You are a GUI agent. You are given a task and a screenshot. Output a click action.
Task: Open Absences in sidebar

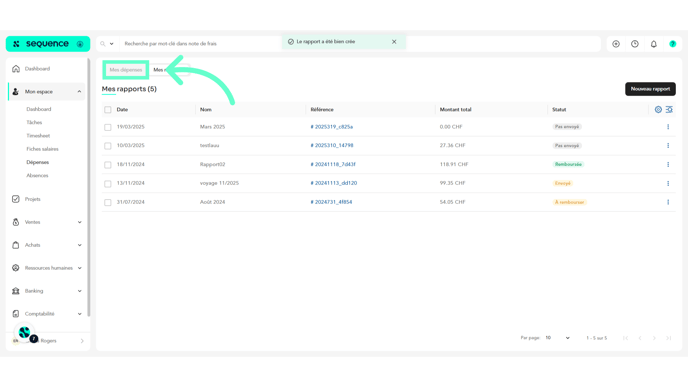(37, 176)
